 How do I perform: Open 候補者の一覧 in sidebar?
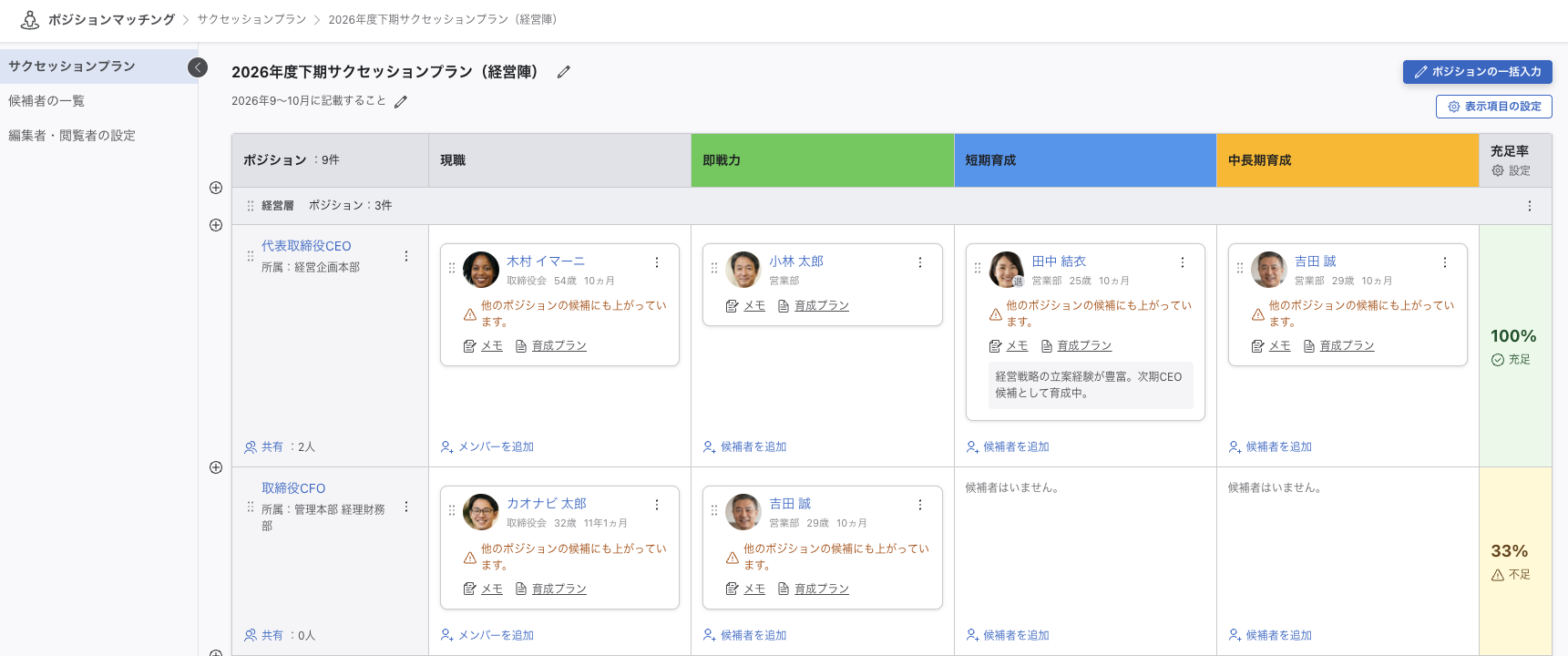point(98,101)
